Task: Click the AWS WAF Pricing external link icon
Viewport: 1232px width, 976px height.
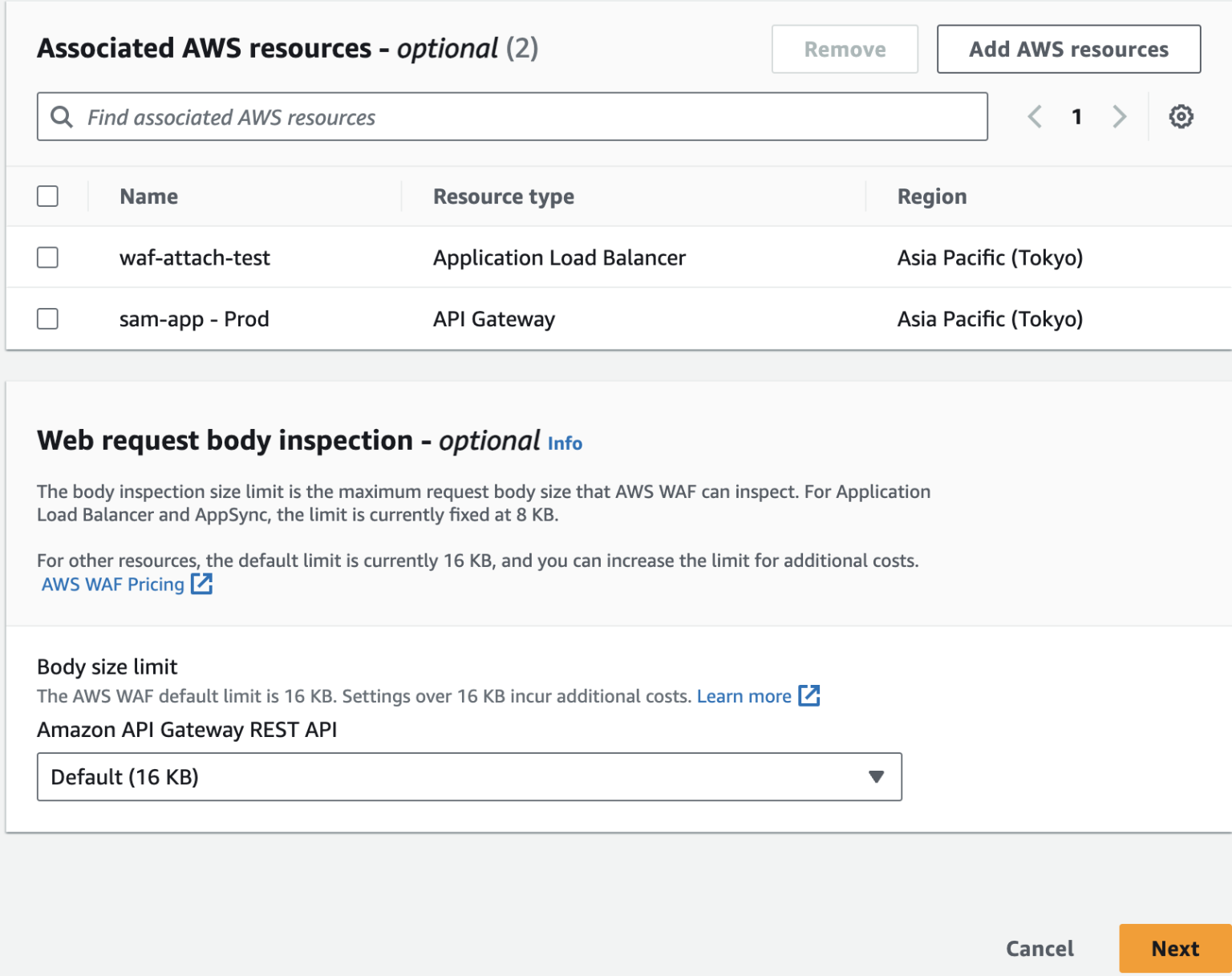Action: coord(201,584)
